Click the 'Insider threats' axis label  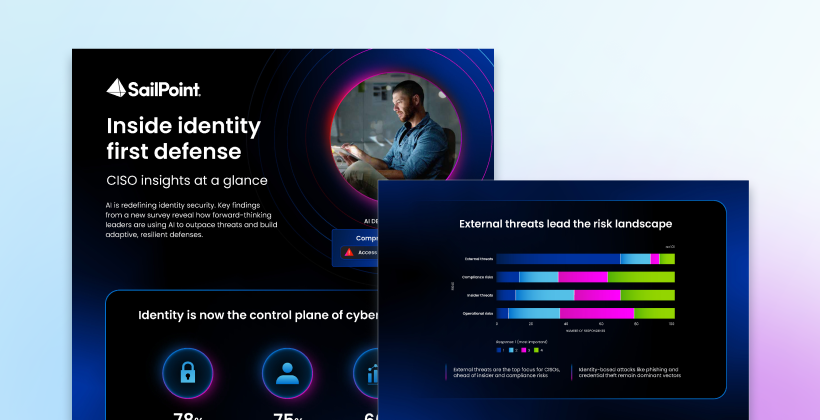click(480, 295)
